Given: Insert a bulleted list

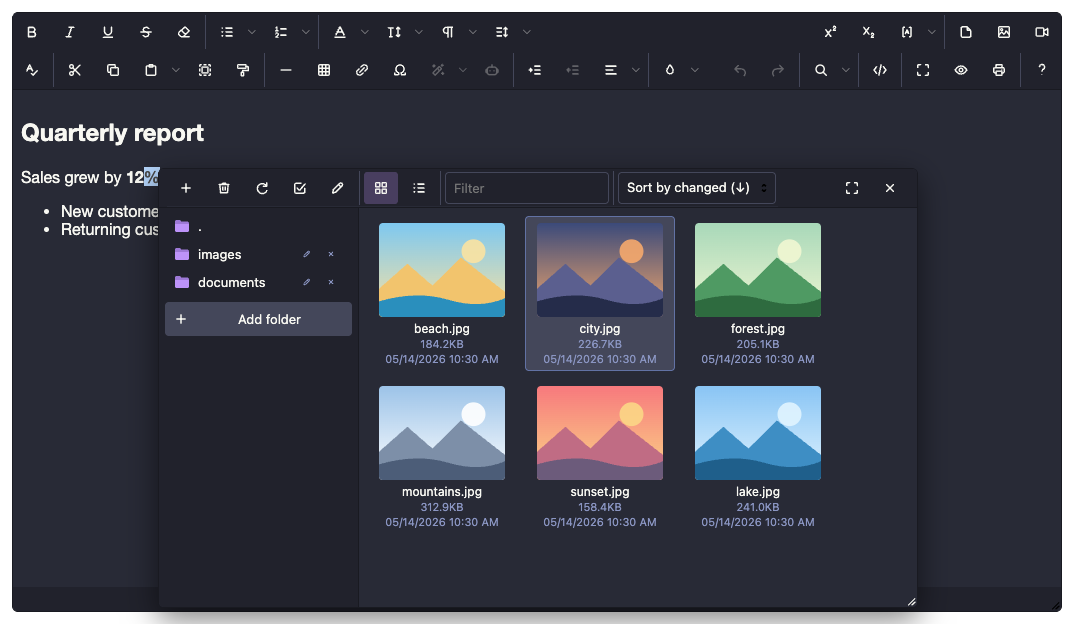Looking at the screenshot, I should click(227, 32).
